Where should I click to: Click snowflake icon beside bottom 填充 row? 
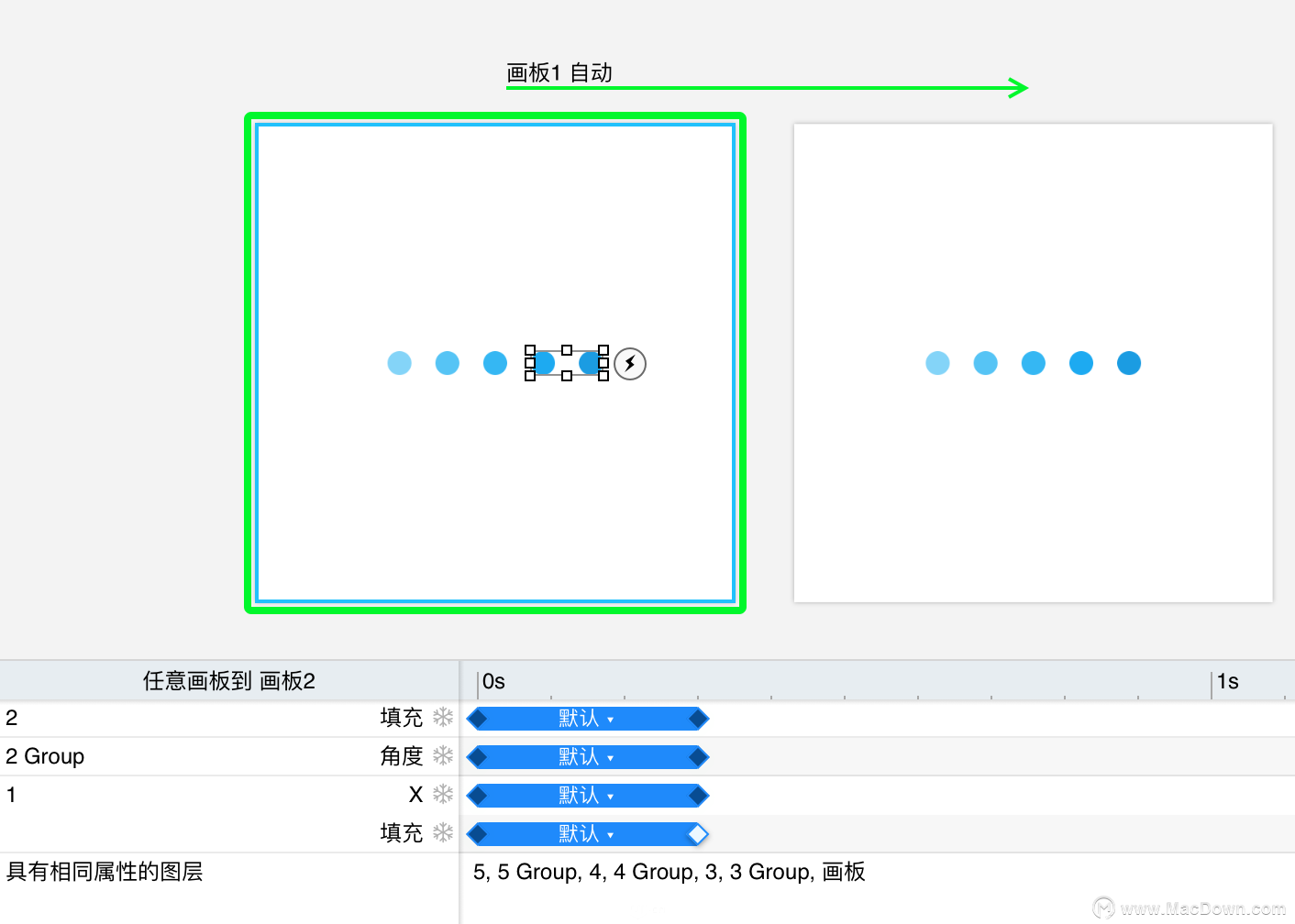coord(443,832)
